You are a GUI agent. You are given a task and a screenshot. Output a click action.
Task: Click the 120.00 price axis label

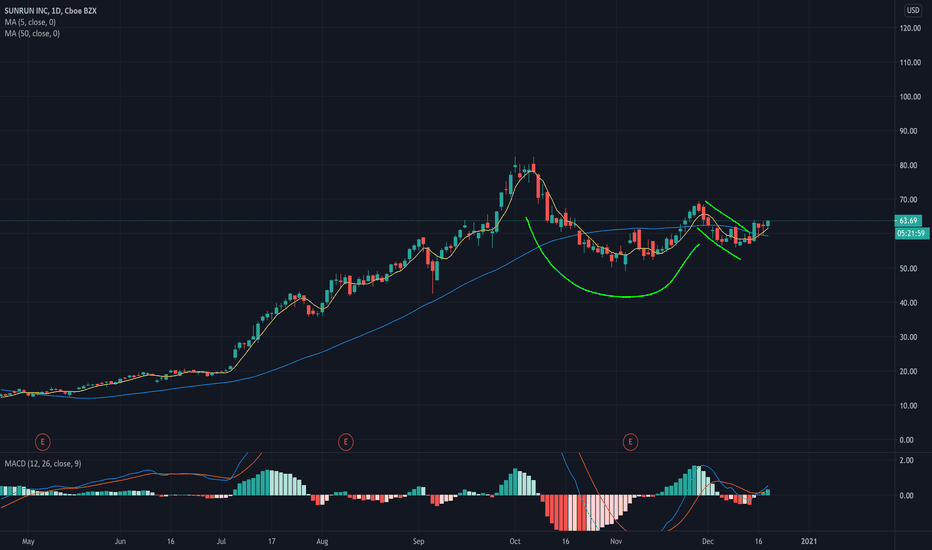tap(910, 28)
